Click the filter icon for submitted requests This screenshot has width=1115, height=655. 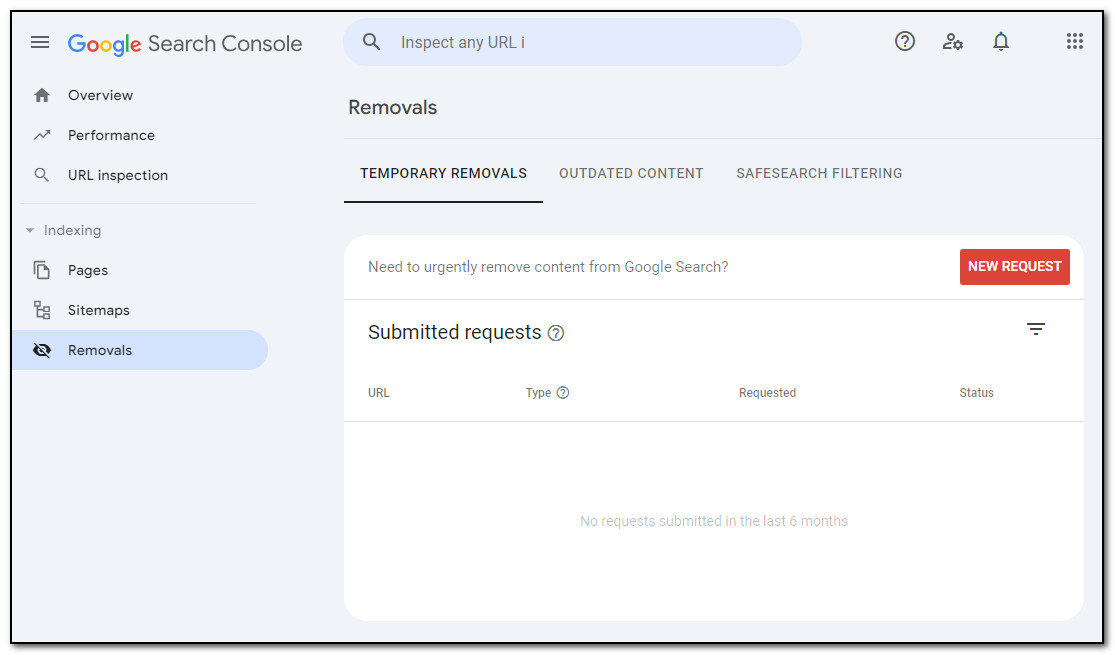click(1036, 329)
